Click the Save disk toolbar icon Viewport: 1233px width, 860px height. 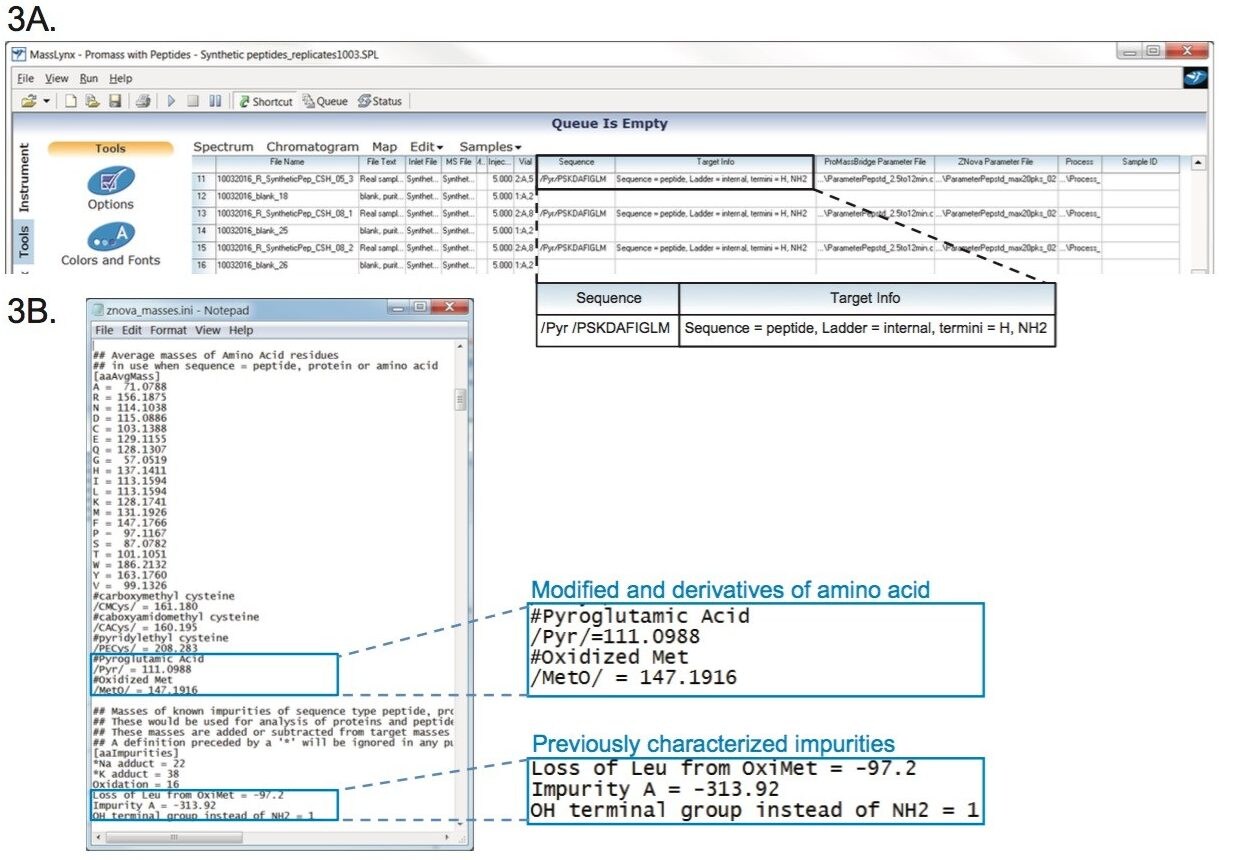[x=114, y=101]
